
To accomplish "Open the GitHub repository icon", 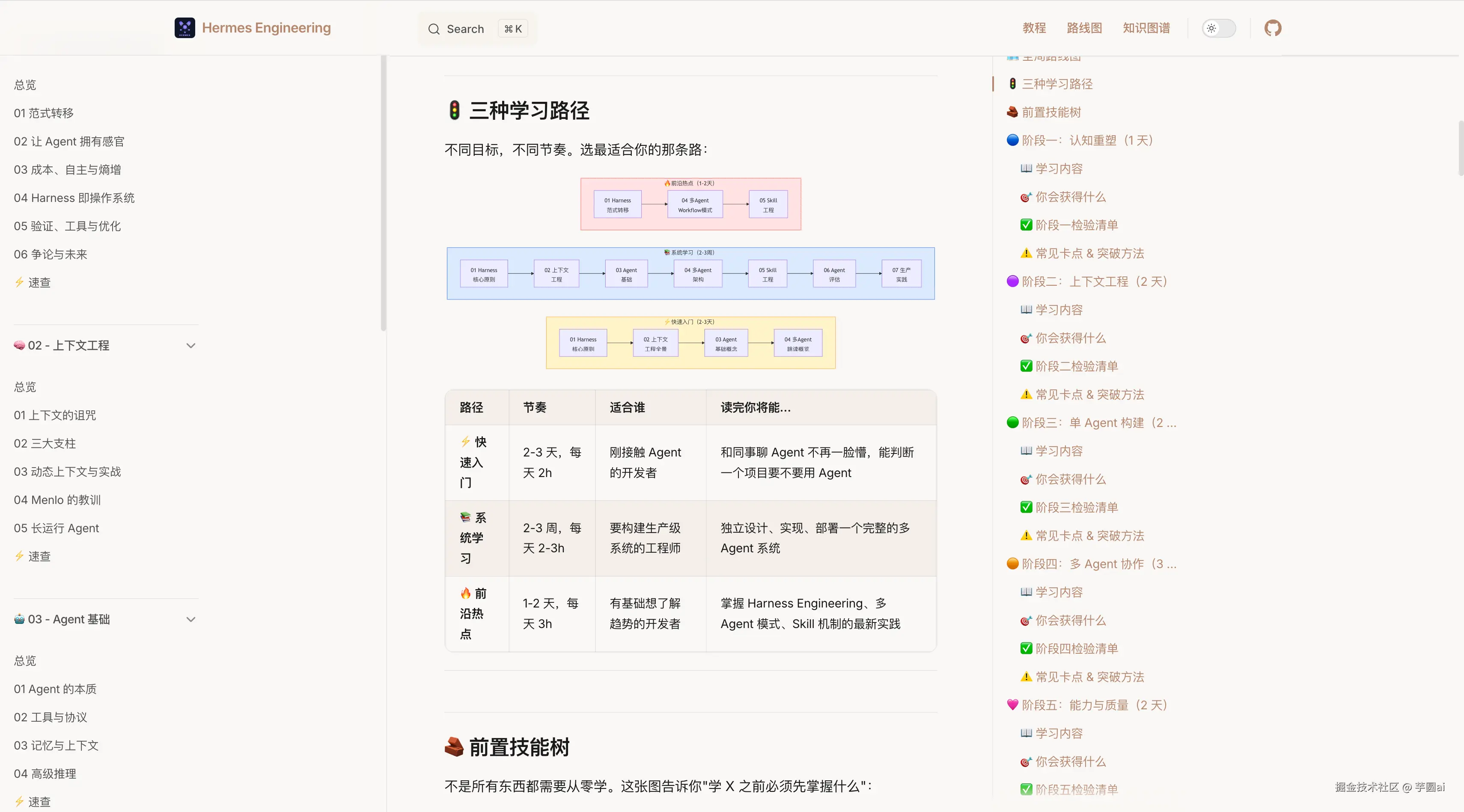I will (1273, 28).
